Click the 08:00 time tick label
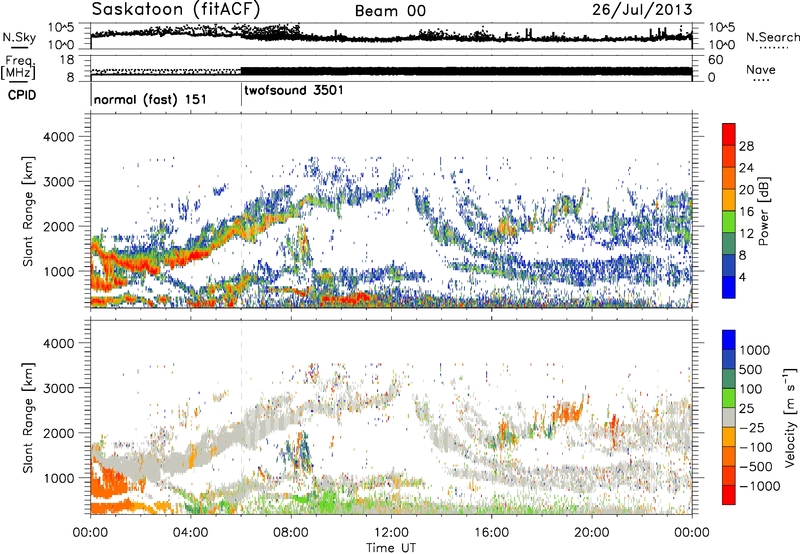This screenshot has width=800, height=554. click(x=291, y=533)
